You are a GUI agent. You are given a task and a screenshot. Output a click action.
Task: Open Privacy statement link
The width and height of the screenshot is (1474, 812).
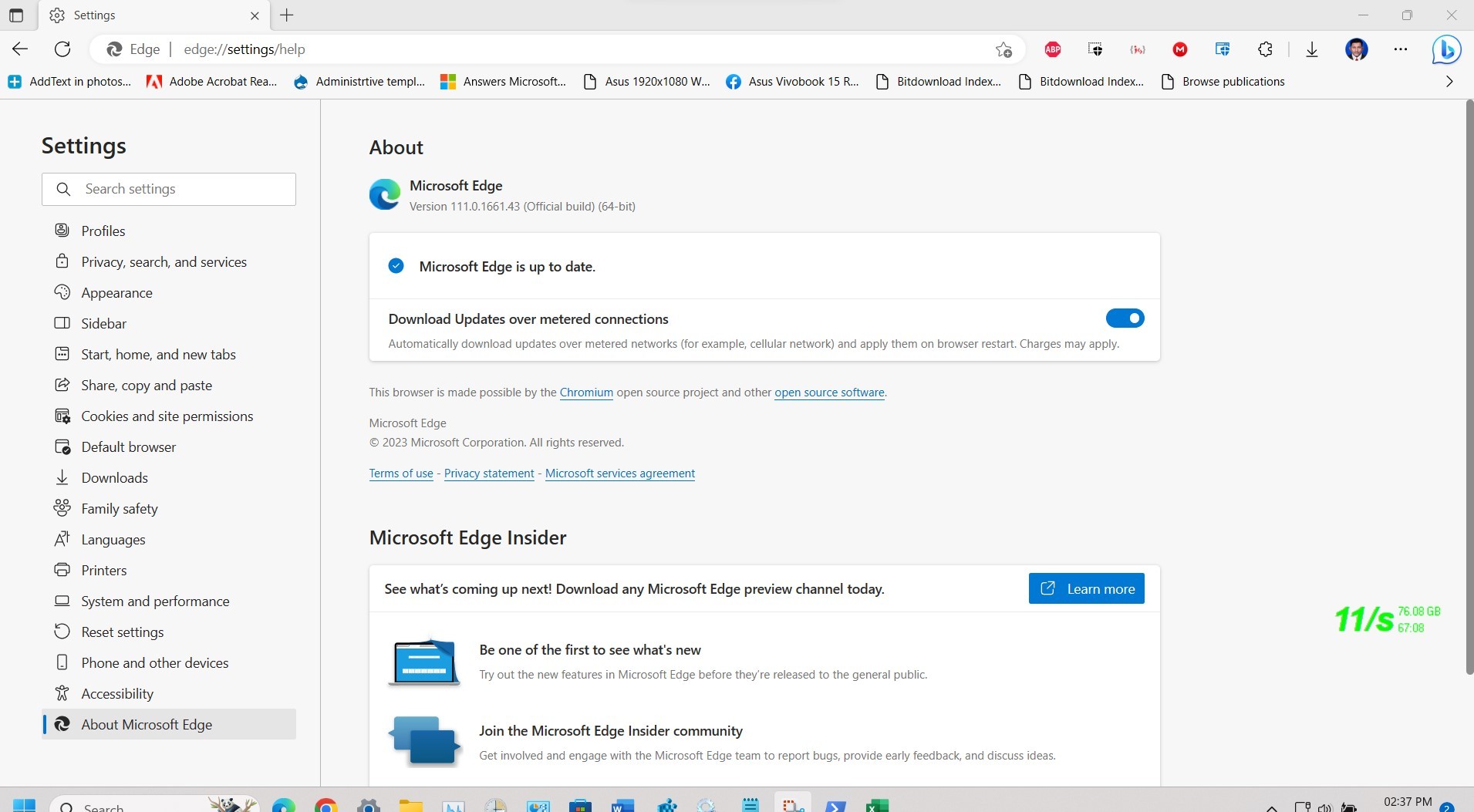click(489, 473)
